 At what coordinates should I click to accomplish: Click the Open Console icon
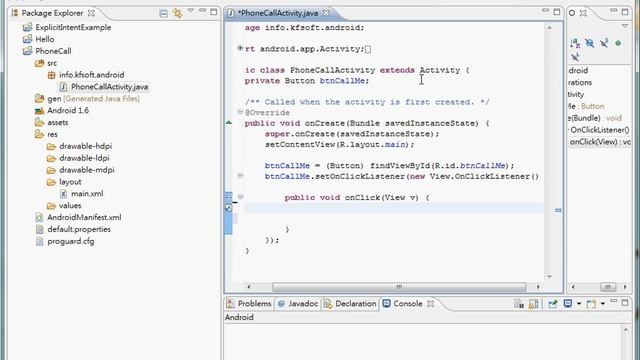tap(591, 304)
